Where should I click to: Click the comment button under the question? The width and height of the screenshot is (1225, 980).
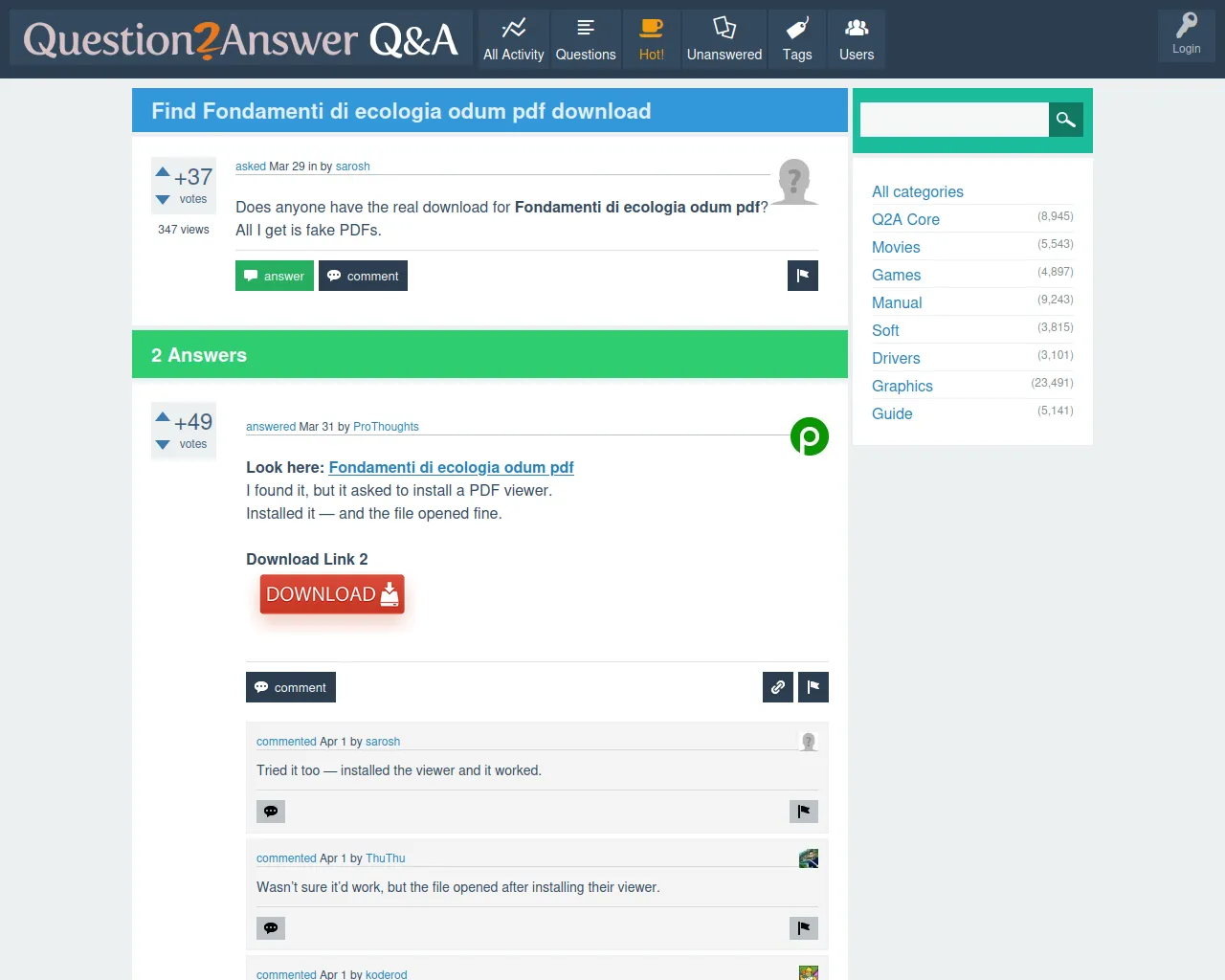363,276
